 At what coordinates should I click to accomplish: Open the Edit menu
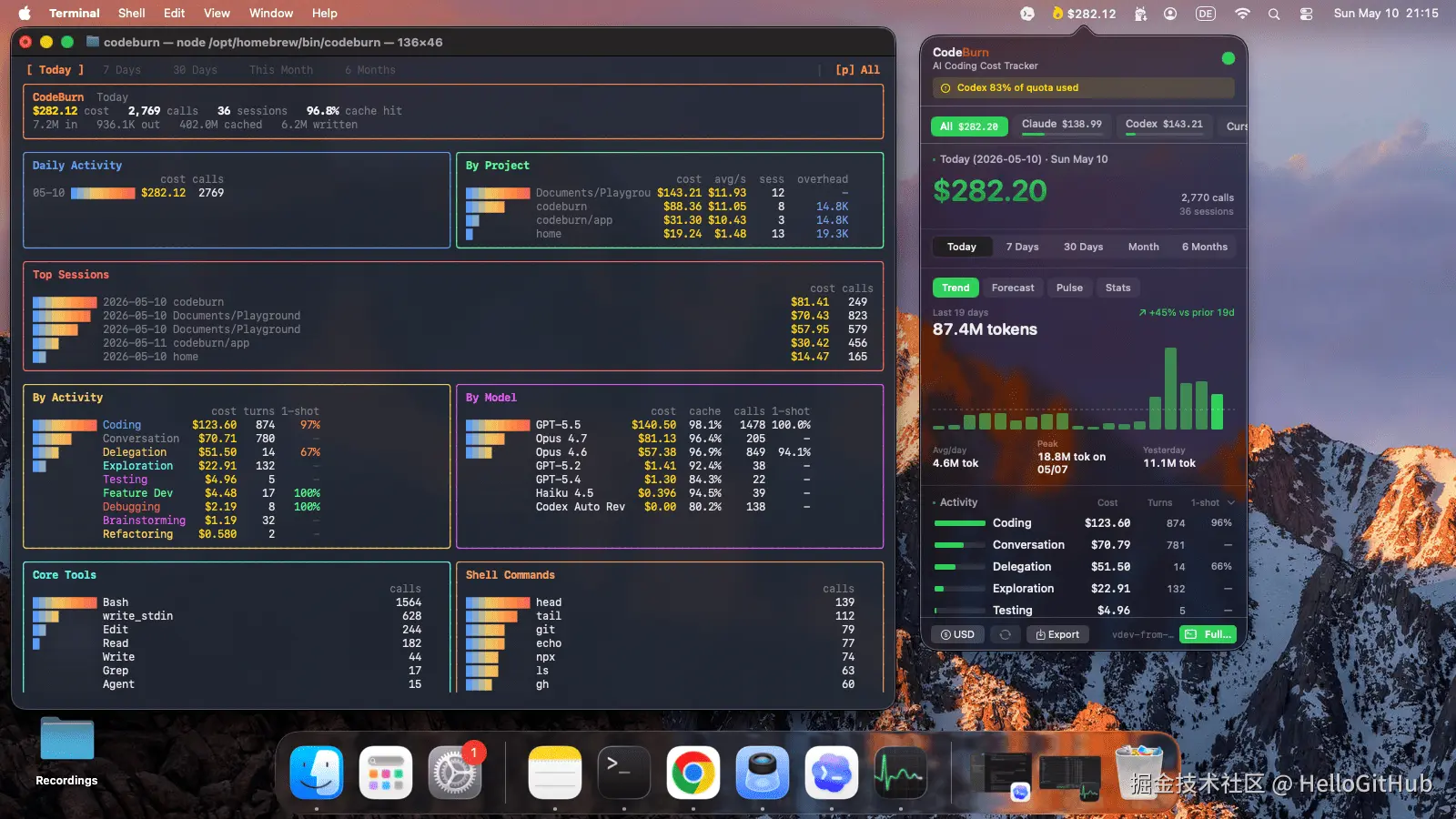point(174,13)
